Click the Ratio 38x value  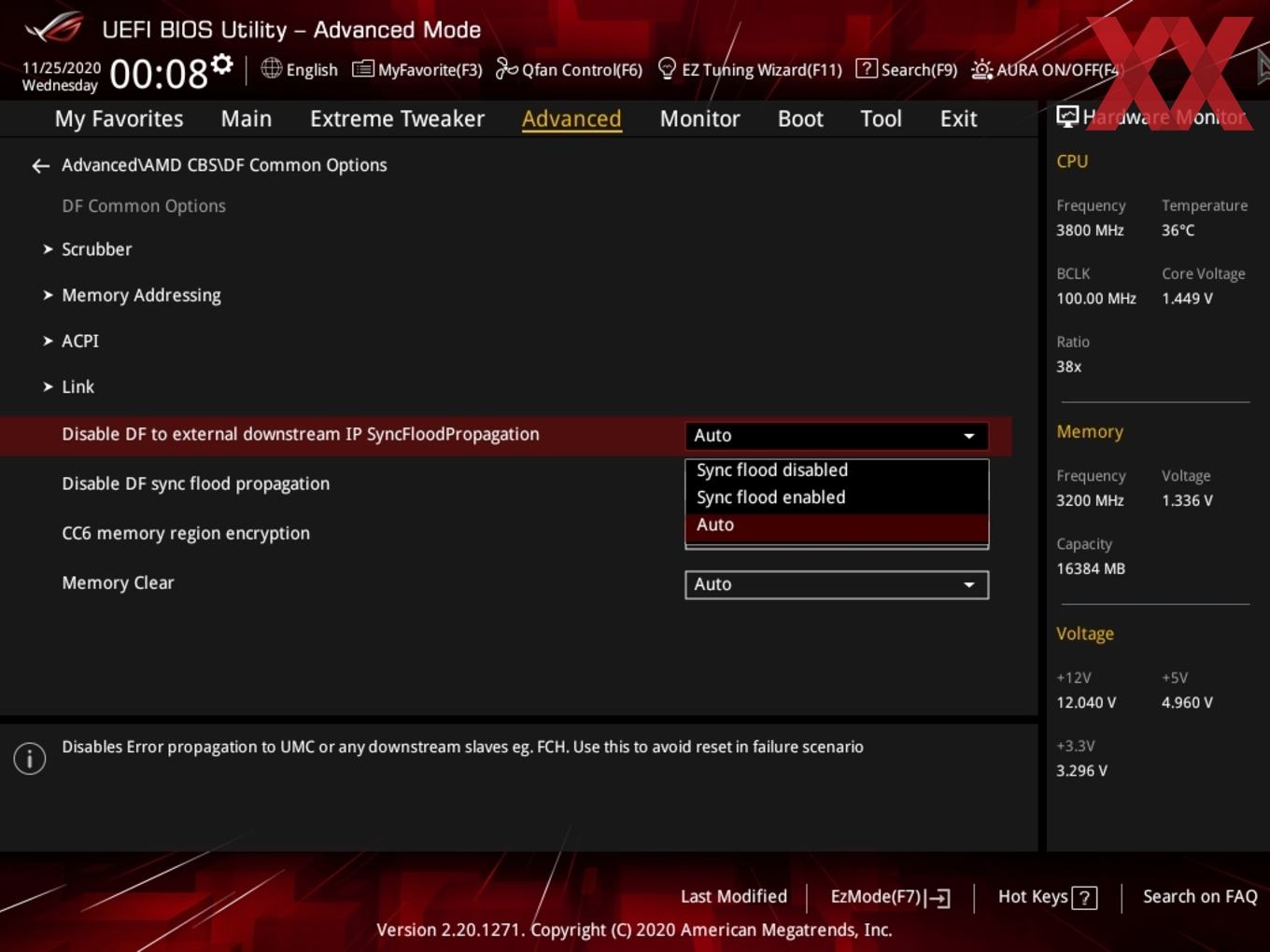click(1069, 367)
